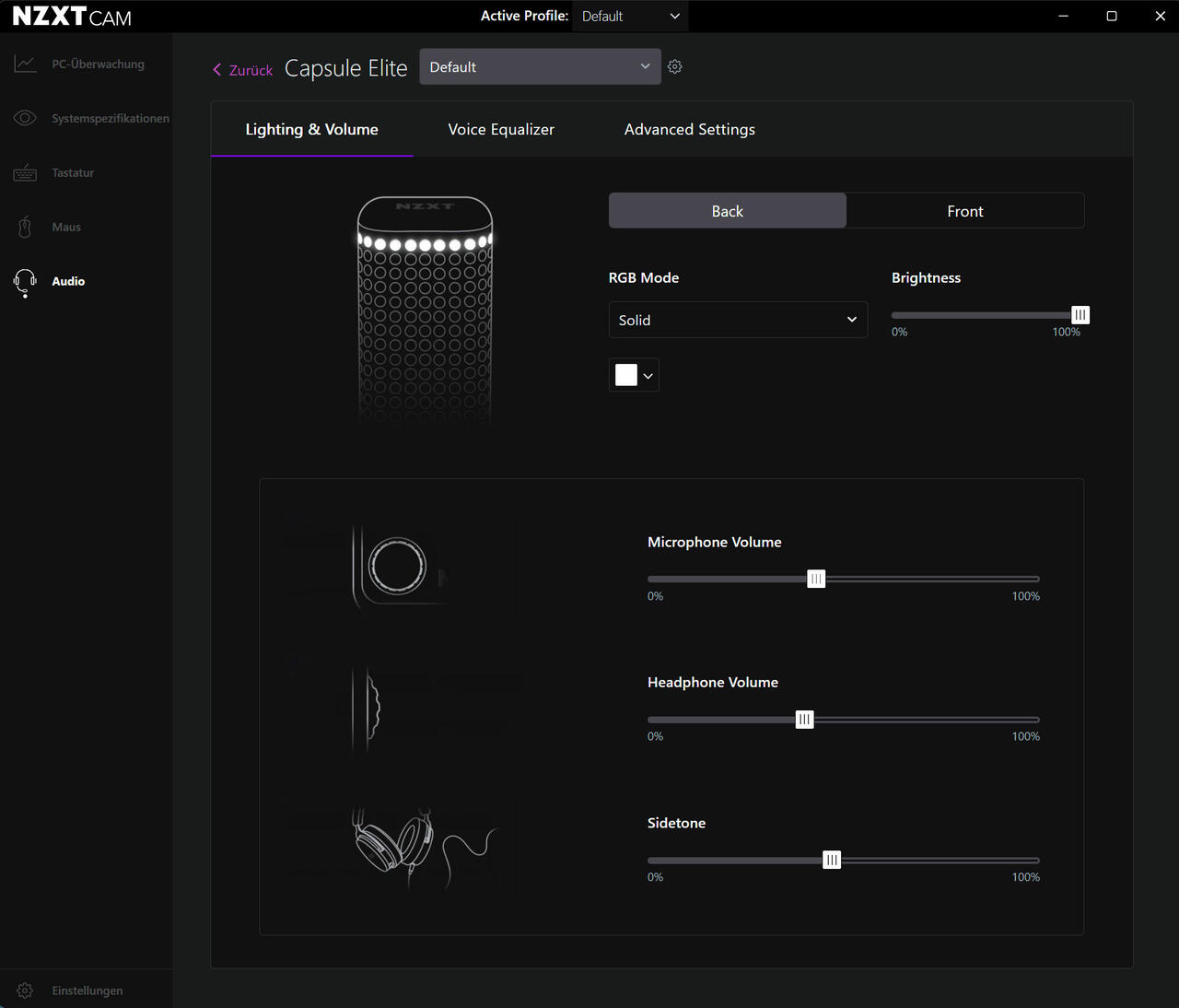Image resolution: width=1179 pixels, height=1008 pixels.
Task: Click the 0% label under Sidetone
Action: [655, 878]
